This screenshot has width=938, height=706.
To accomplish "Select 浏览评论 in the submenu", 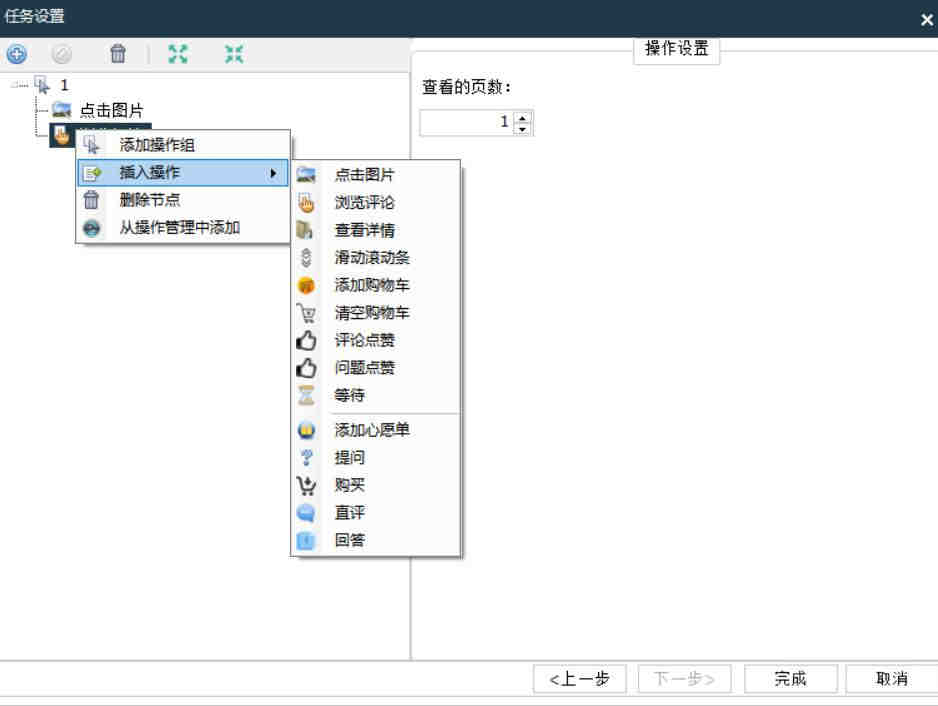I will click(x=376, y=202).
